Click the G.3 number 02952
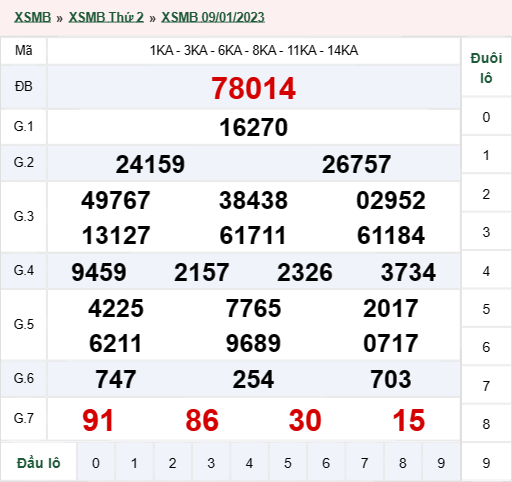This screenshot has width=512, height=482. click(391, 200)
